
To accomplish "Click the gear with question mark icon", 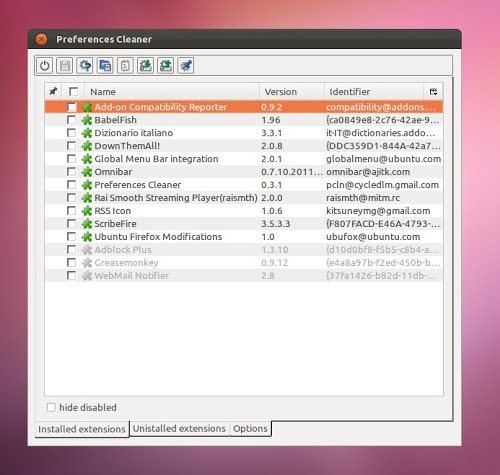I will [x=85, y=66].
